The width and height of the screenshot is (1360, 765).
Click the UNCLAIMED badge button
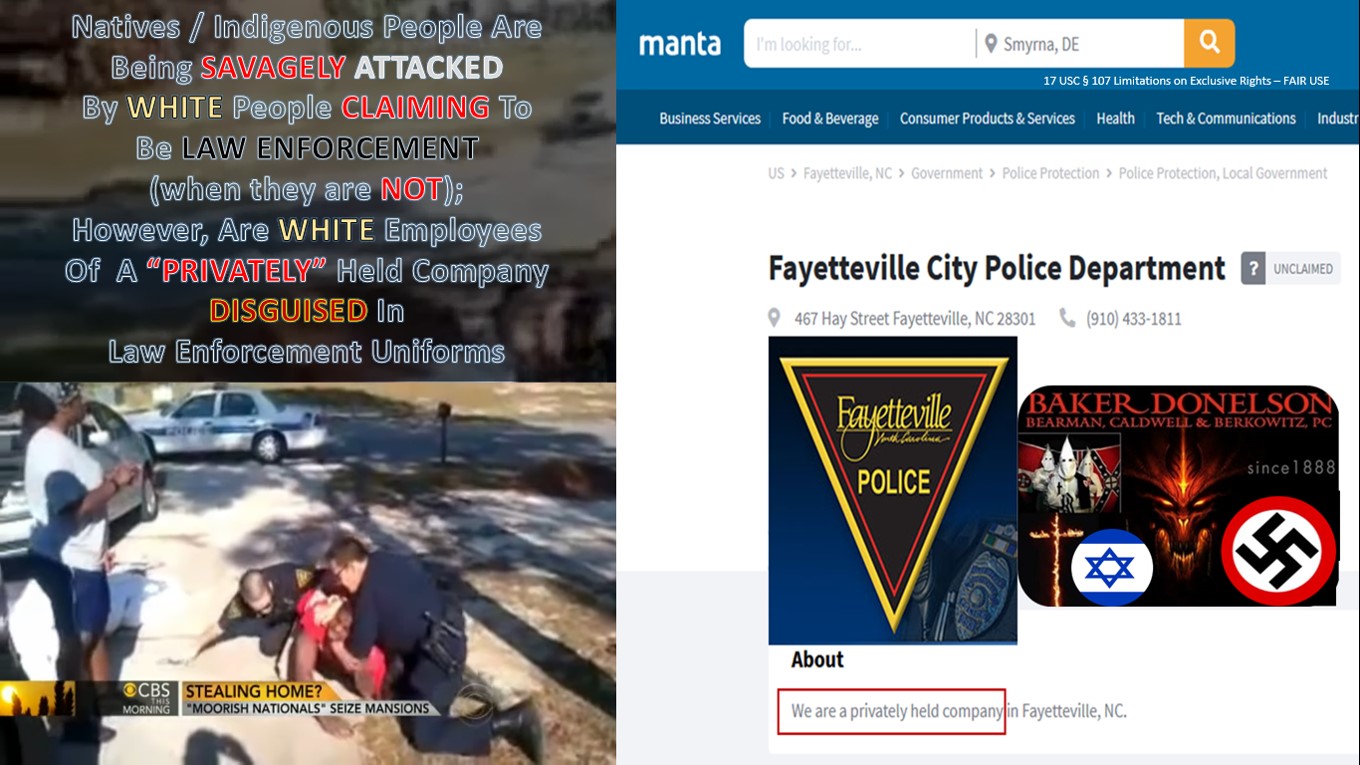pyautogui.click(x=1302, y=269)
